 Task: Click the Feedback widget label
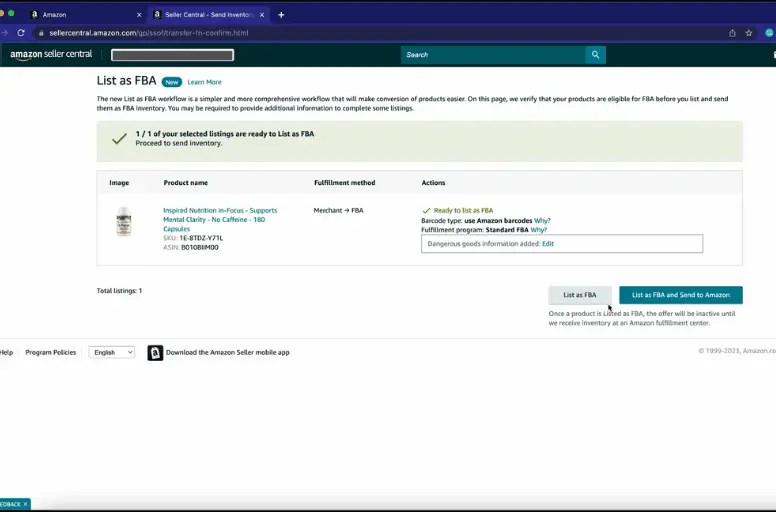pos(10,504)
